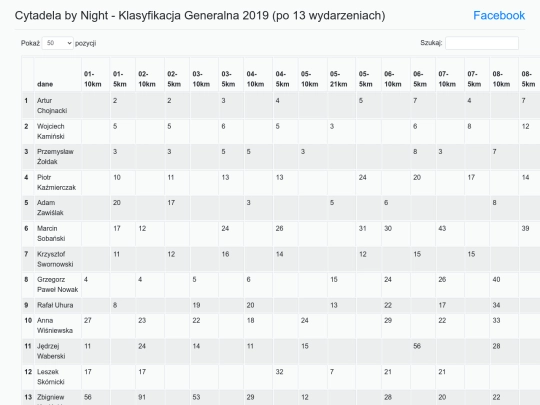Image resolution: width=540 pixels, height=405 pixels.
Task: Select the name Adam Zawiślak
Action: pos(50,208)
